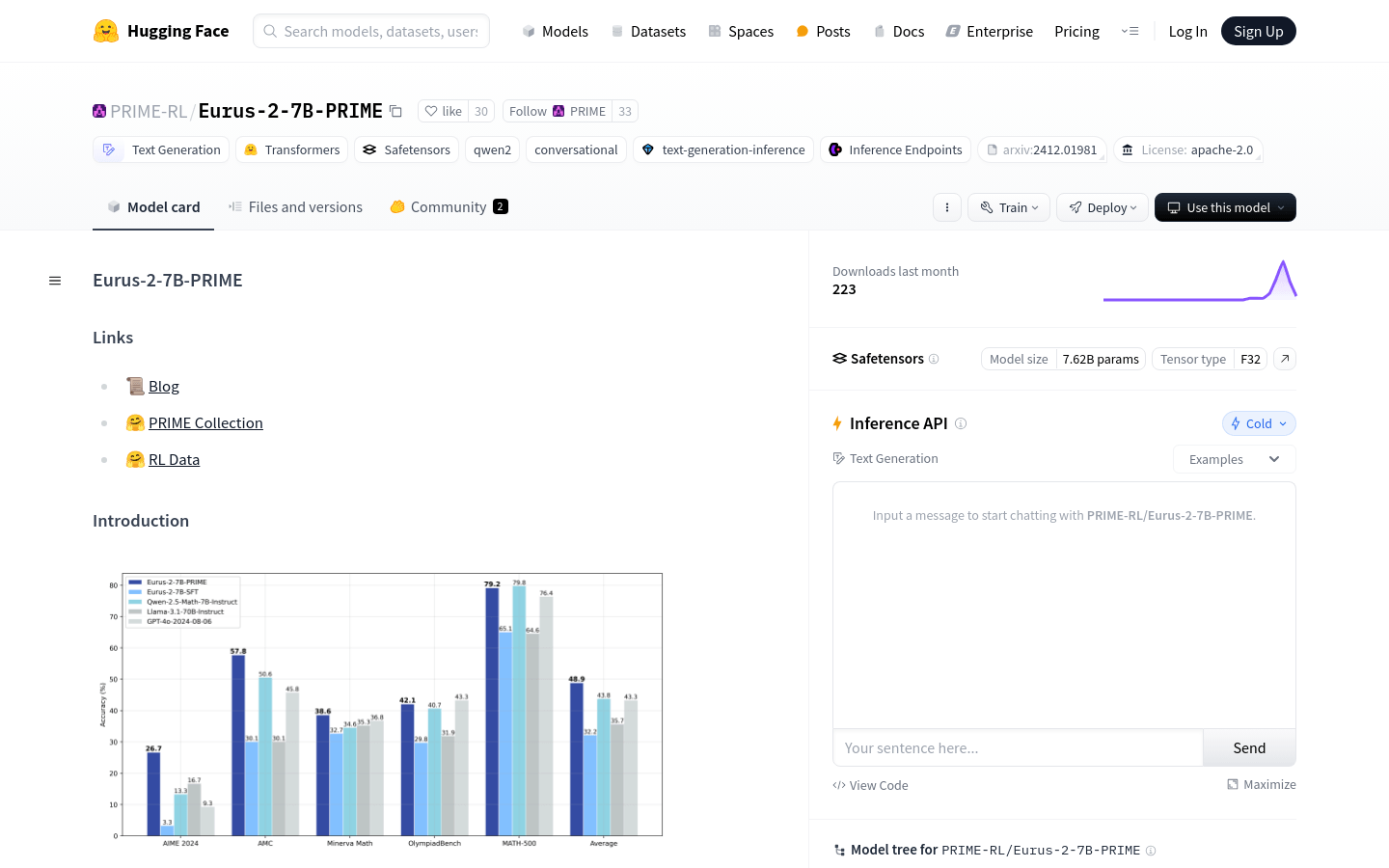The height and width of the screenshot is (868, 1389).
Task: Click the Log In link
Action: (1187, 31)
